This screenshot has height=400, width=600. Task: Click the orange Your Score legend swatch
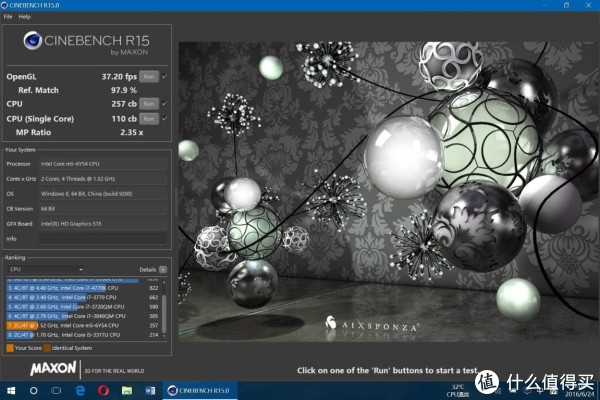10,348
